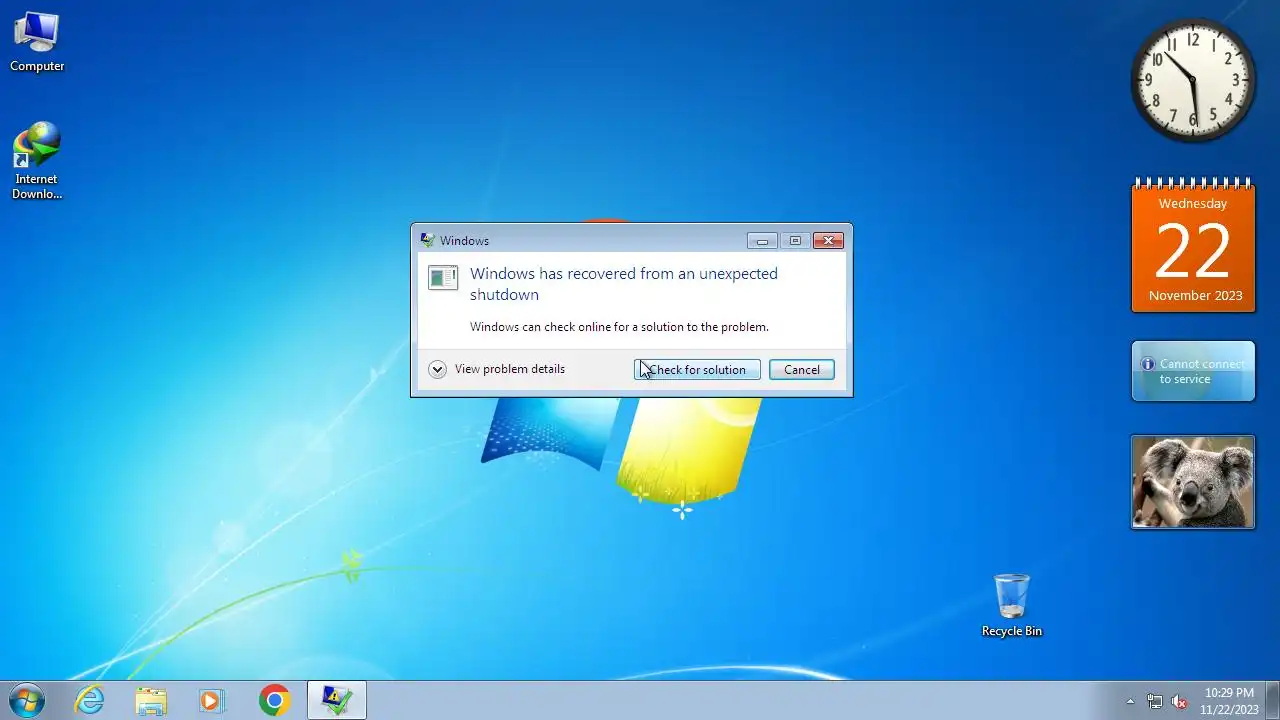
Task: Minimize the Windows recovery dialog
Action: (x=762, y=240)
